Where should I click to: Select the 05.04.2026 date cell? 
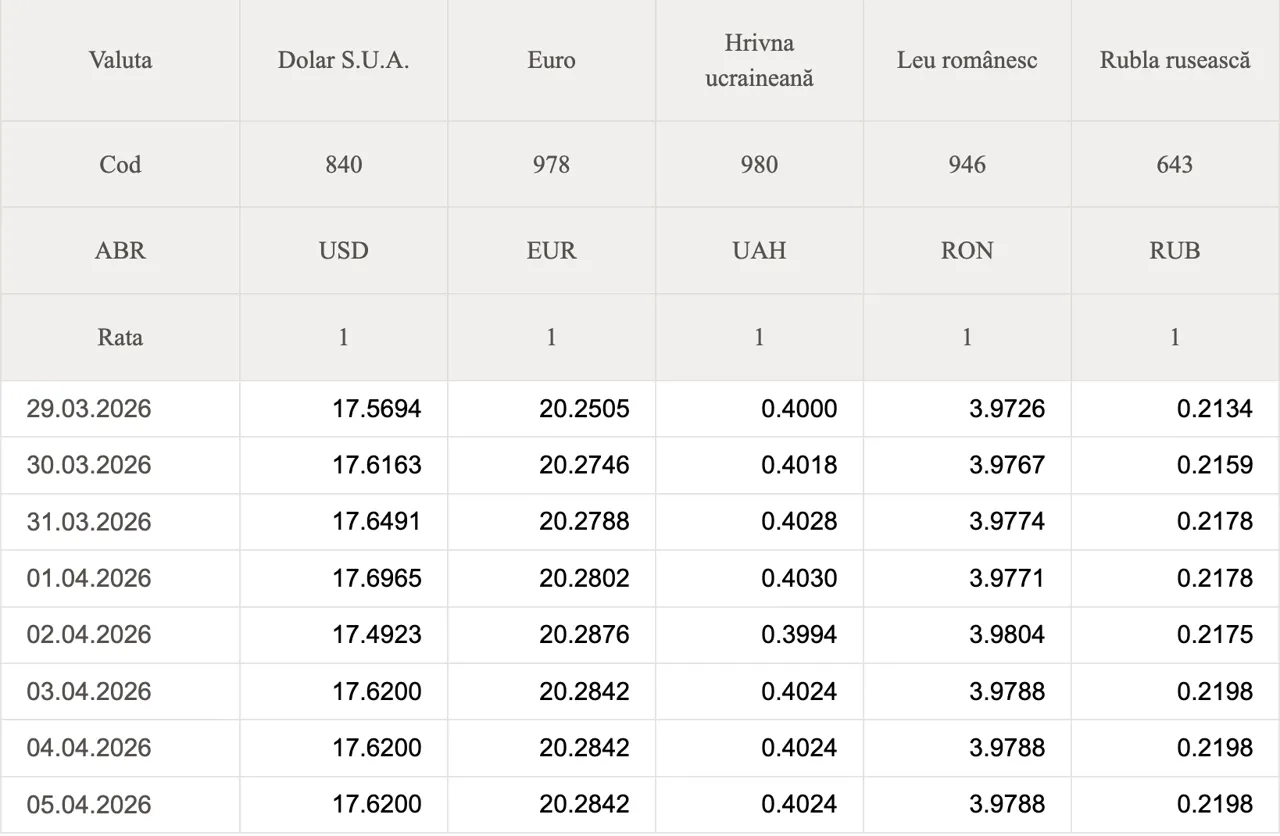click(x=89, y=805)
